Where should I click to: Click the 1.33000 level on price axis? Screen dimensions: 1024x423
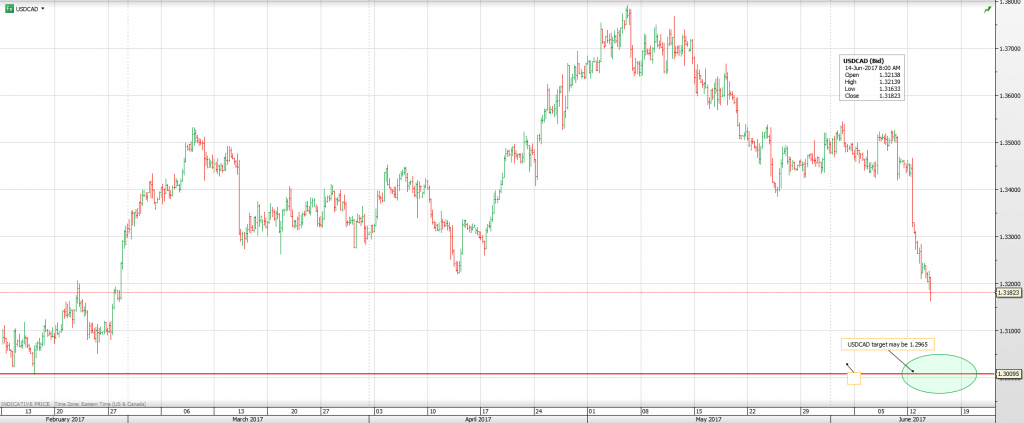click(x=1008, y=237)
